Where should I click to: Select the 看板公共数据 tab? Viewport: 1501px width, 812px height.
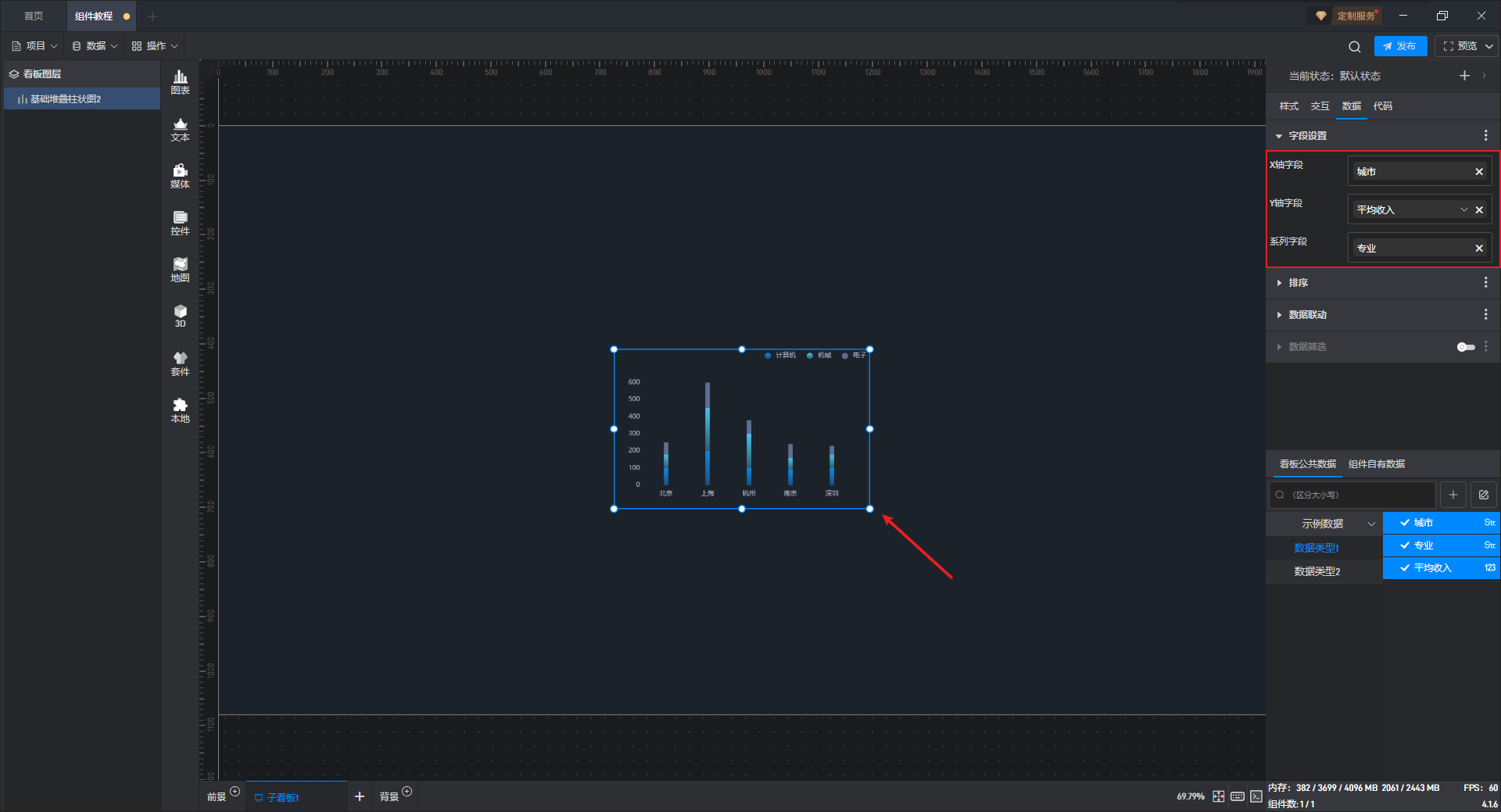tap(1307, 464)
